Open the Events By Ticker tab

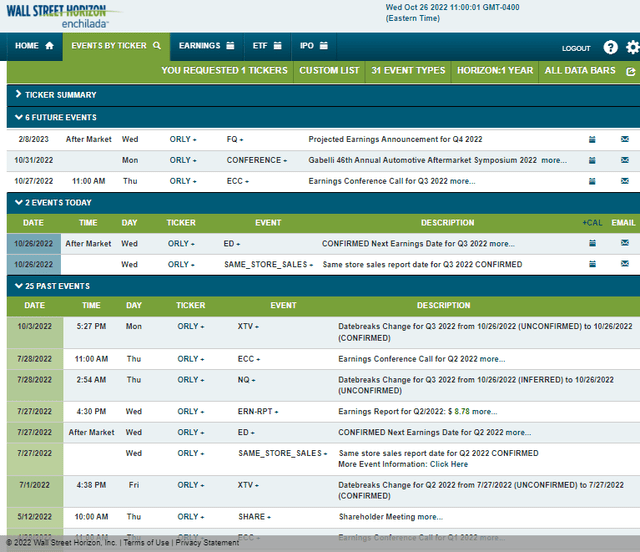[116, 46]
